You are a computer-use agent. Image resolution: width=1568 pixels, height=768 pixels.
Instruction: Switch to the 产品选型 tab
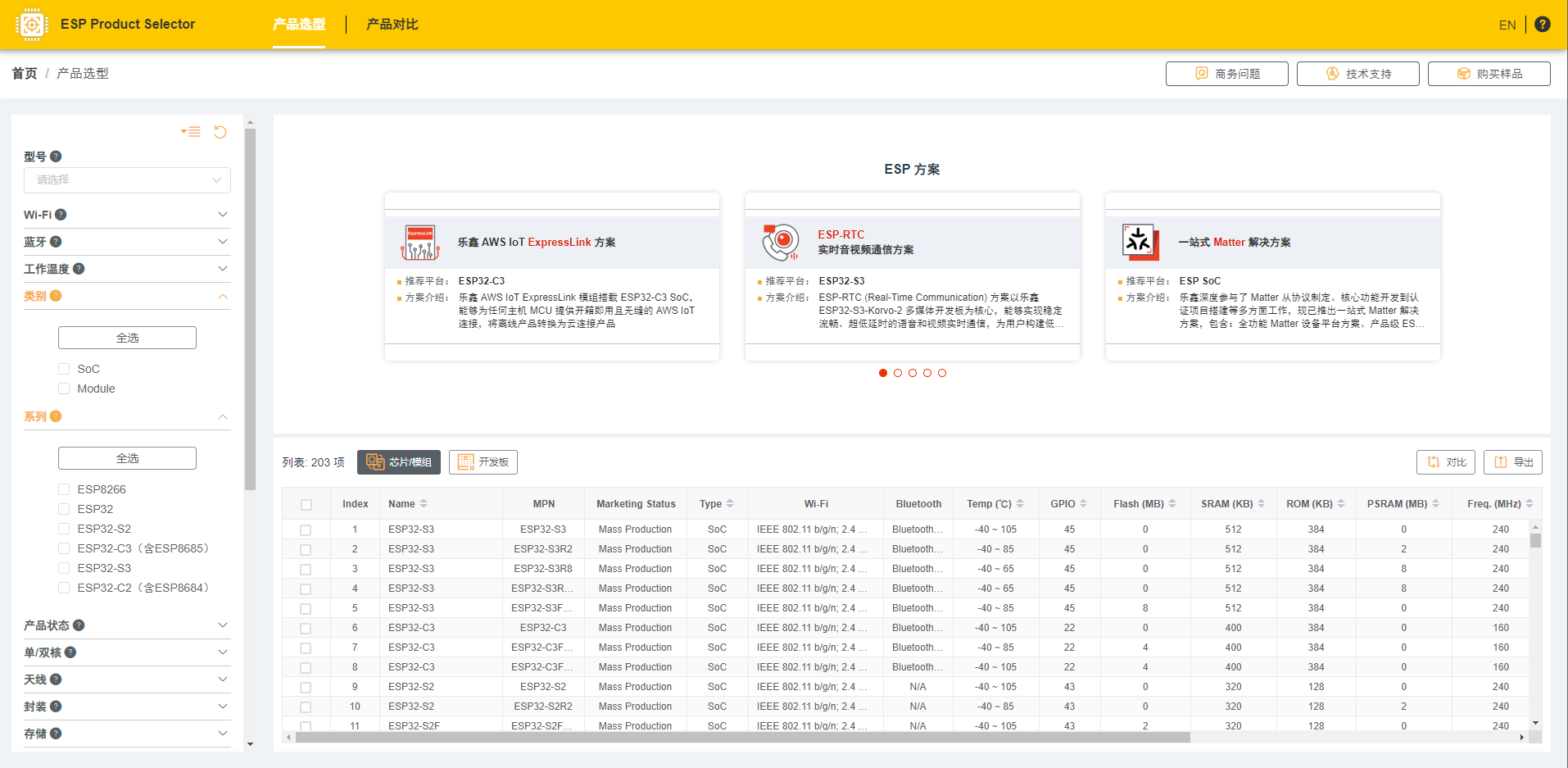pos(299,25)
